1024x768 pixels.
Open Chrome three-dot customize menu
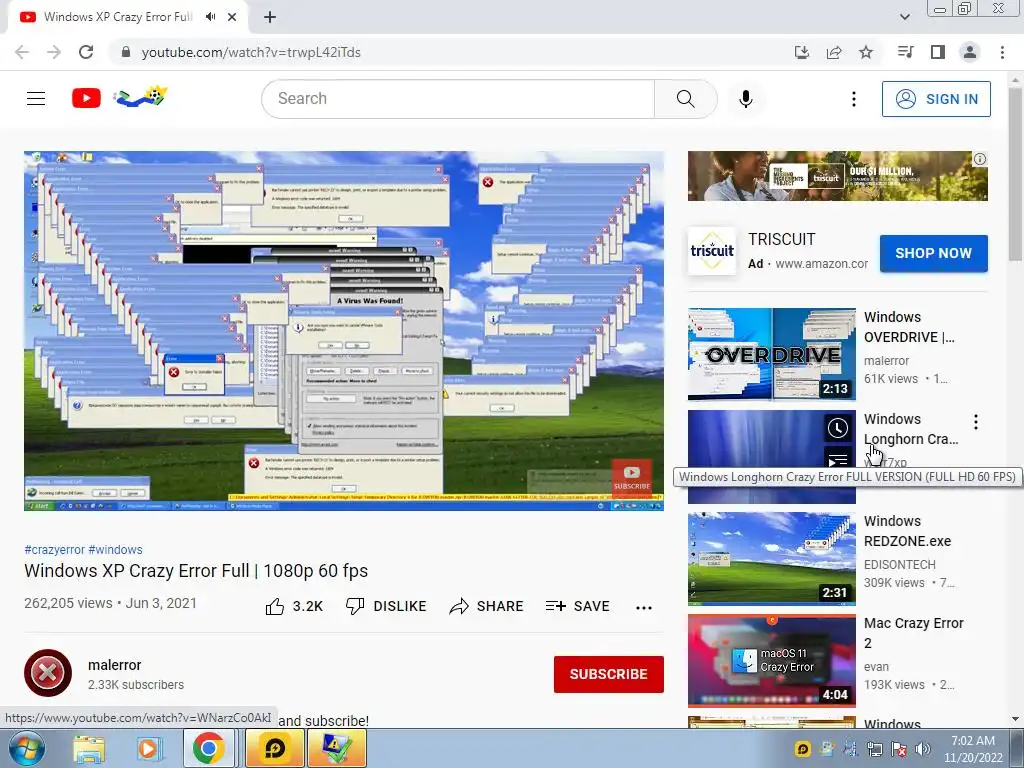tap(1002, 52)
